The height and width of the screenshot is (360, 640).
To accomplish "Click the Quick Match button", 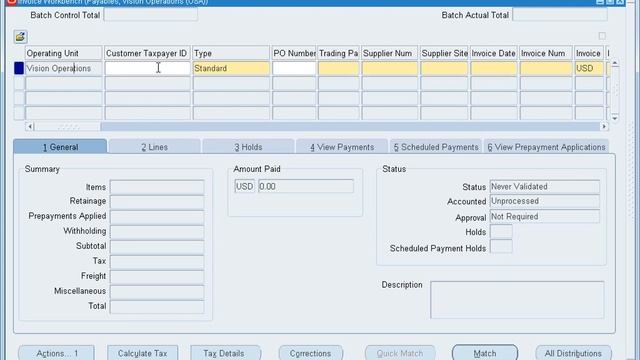I will 400,353.
